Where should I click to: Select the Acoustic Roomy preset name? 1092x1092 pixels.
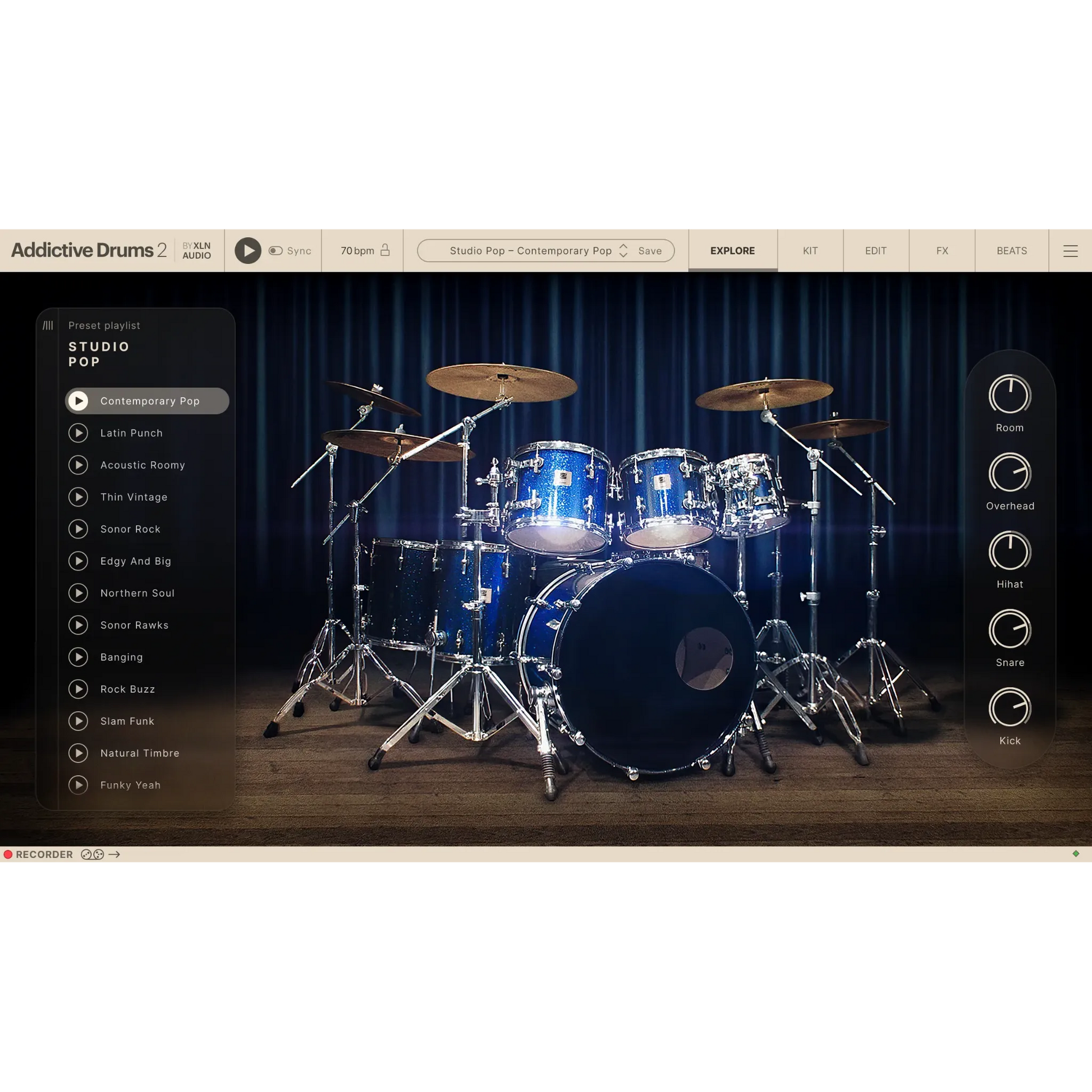(x=143, y=465)
